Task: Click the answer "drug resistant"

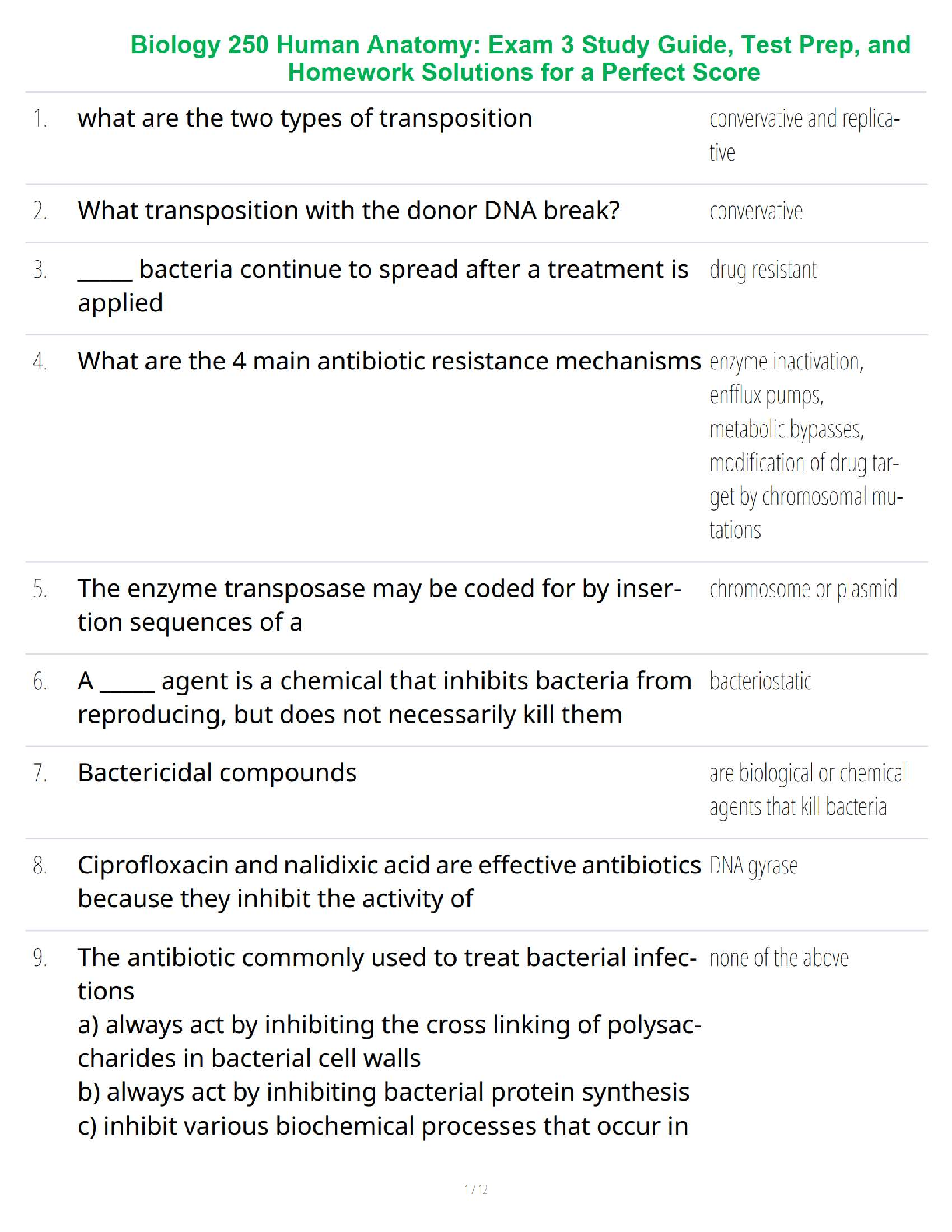Action: pyautogui.click(x=762, y=270)
